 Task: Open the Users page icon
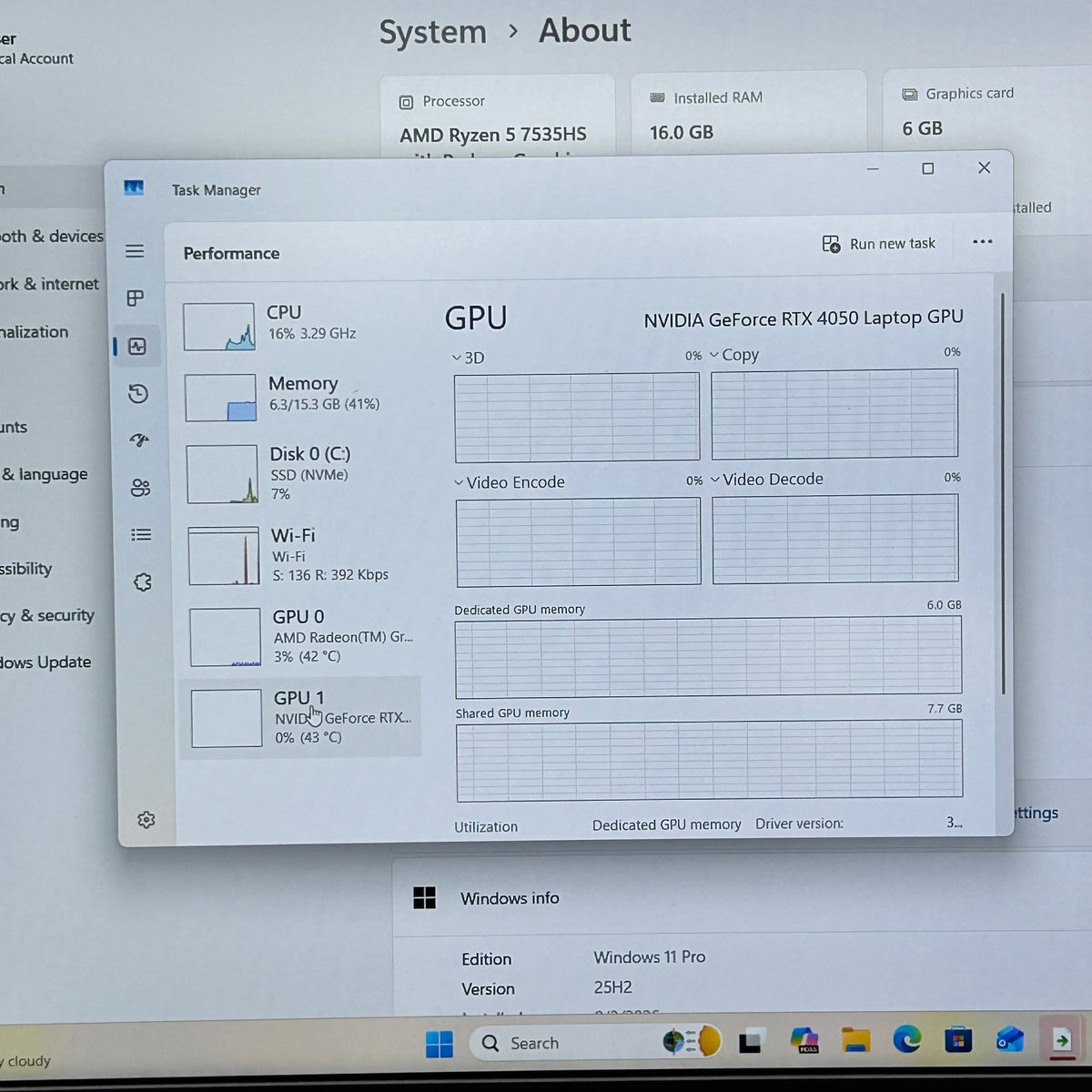click(140, 488)
